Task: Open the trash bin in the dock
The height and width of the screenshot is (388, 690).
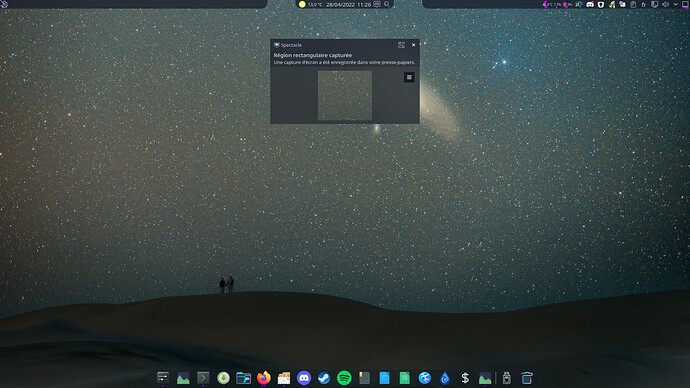Action: click(x=526, y=378)
